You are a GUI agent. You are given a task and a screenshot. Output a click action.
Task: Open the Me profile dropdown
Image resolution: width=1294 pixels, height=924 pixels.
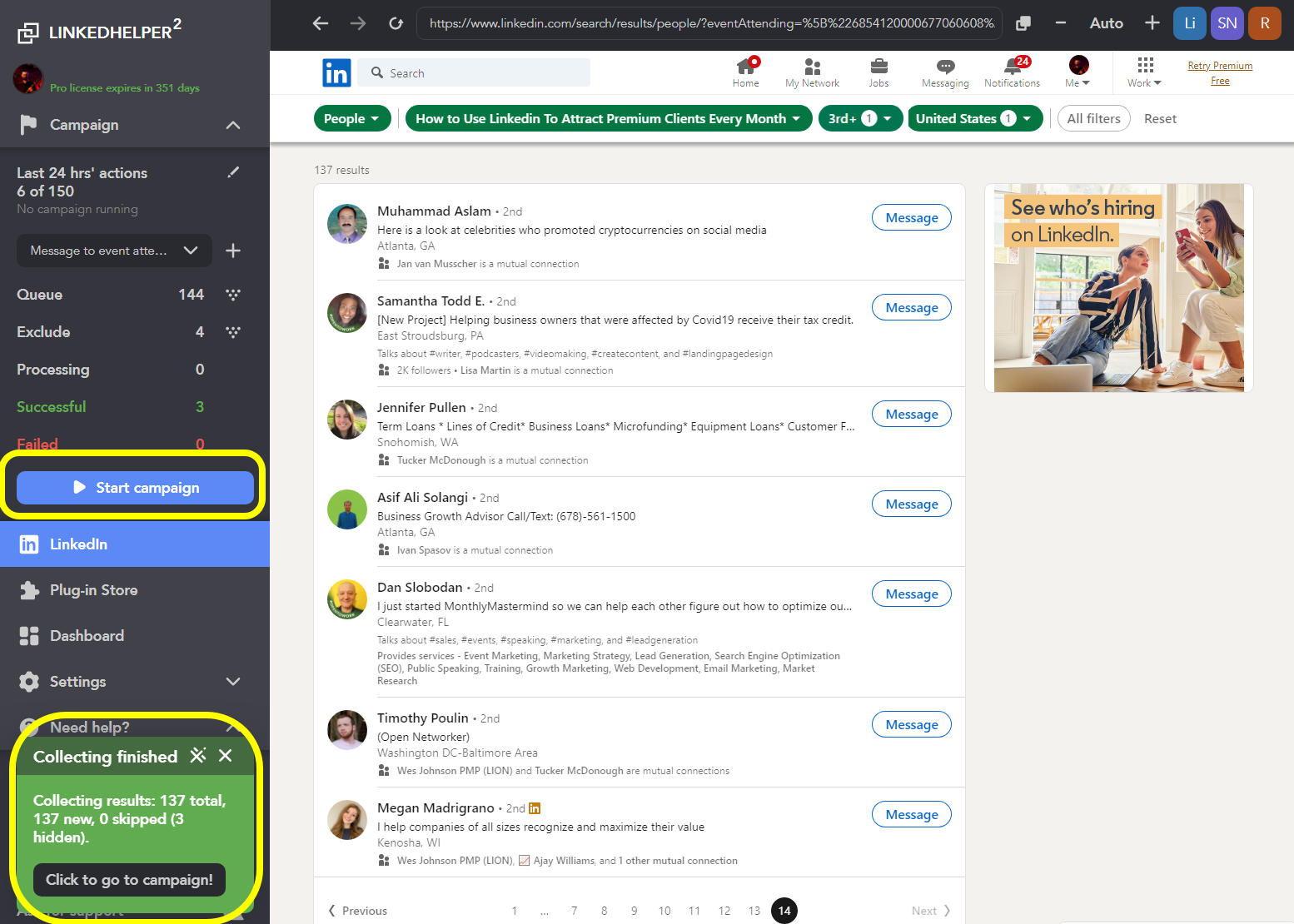[x=1078, y=72]
